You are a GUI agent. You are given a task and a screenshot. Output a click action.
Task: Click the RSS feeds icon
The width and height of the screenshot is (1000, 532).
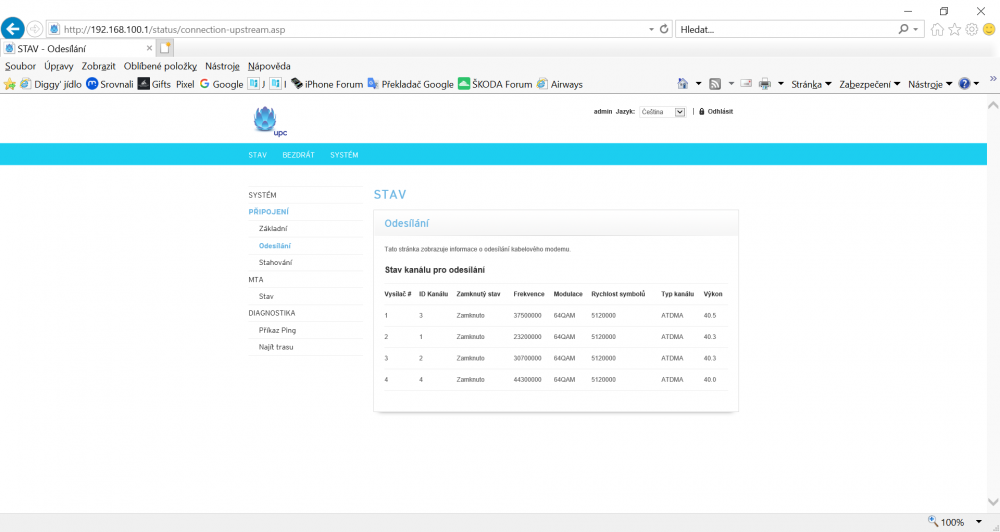coord(715,84)
